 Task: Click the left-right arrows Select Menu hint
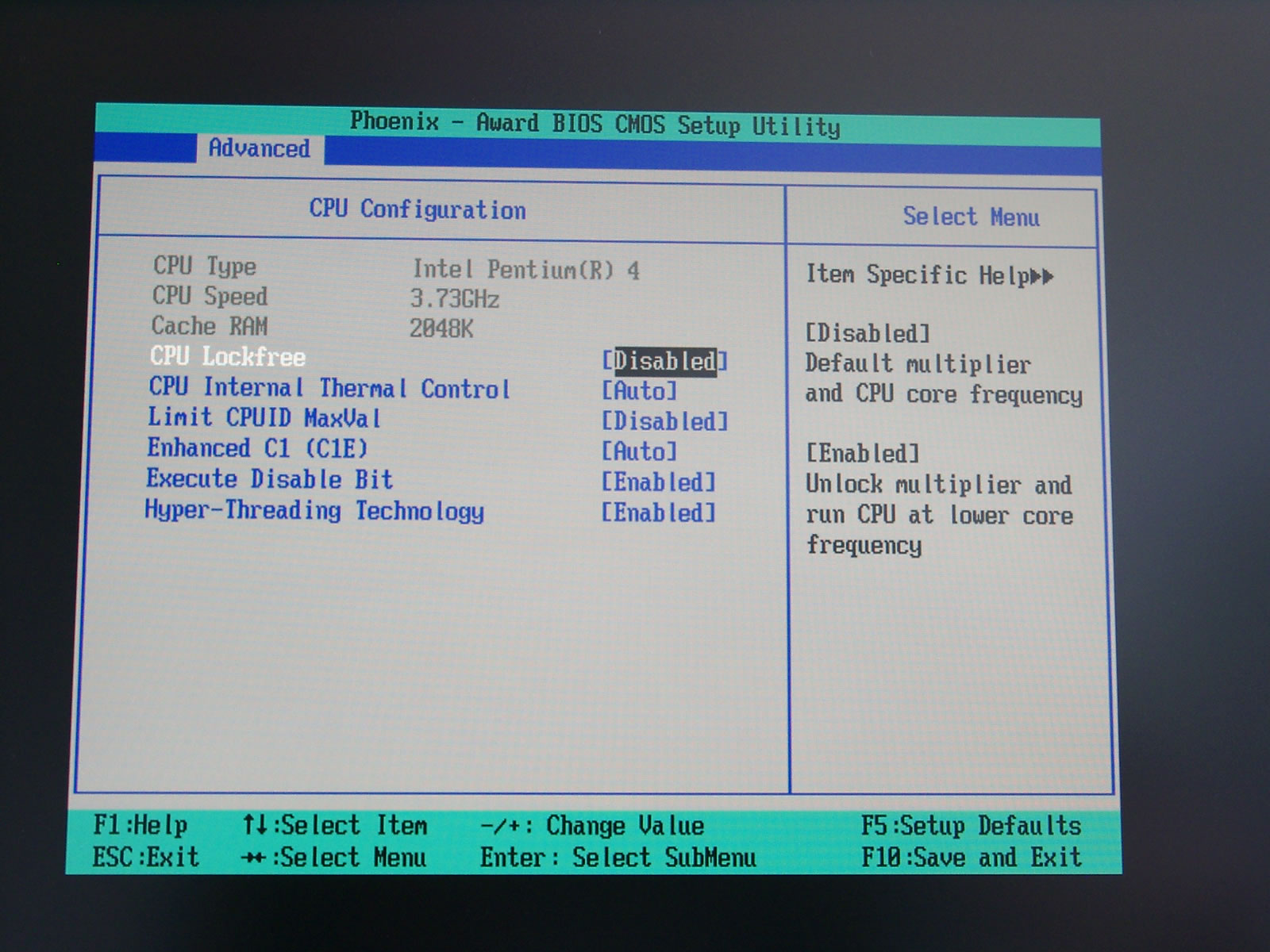coord(333,858)
